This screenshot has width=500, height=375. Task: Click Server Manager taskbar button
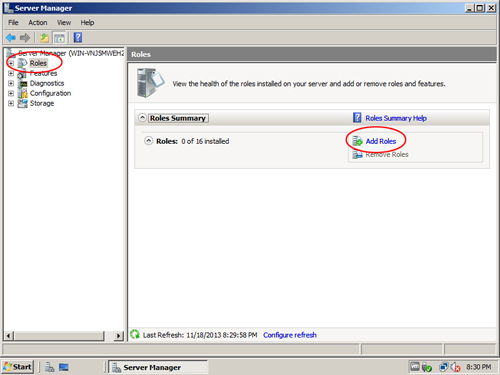(x=158, y=367)
